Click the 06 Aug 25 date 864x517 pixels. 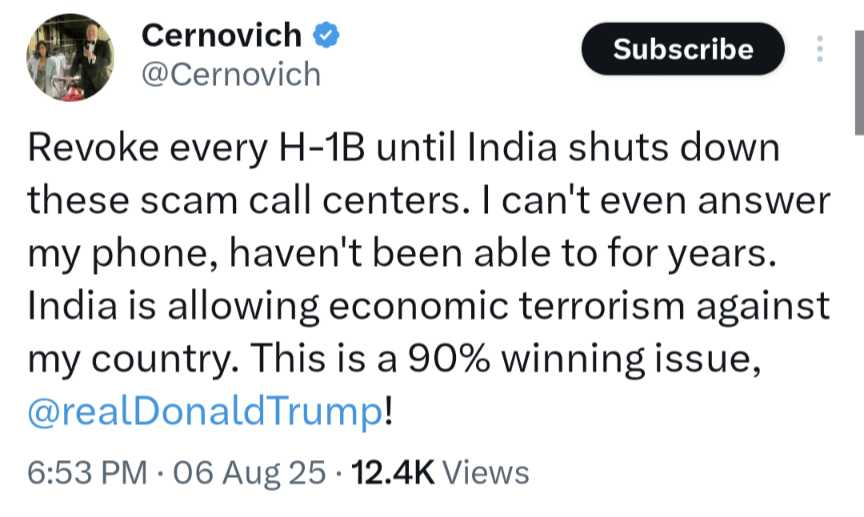[249, 472]
